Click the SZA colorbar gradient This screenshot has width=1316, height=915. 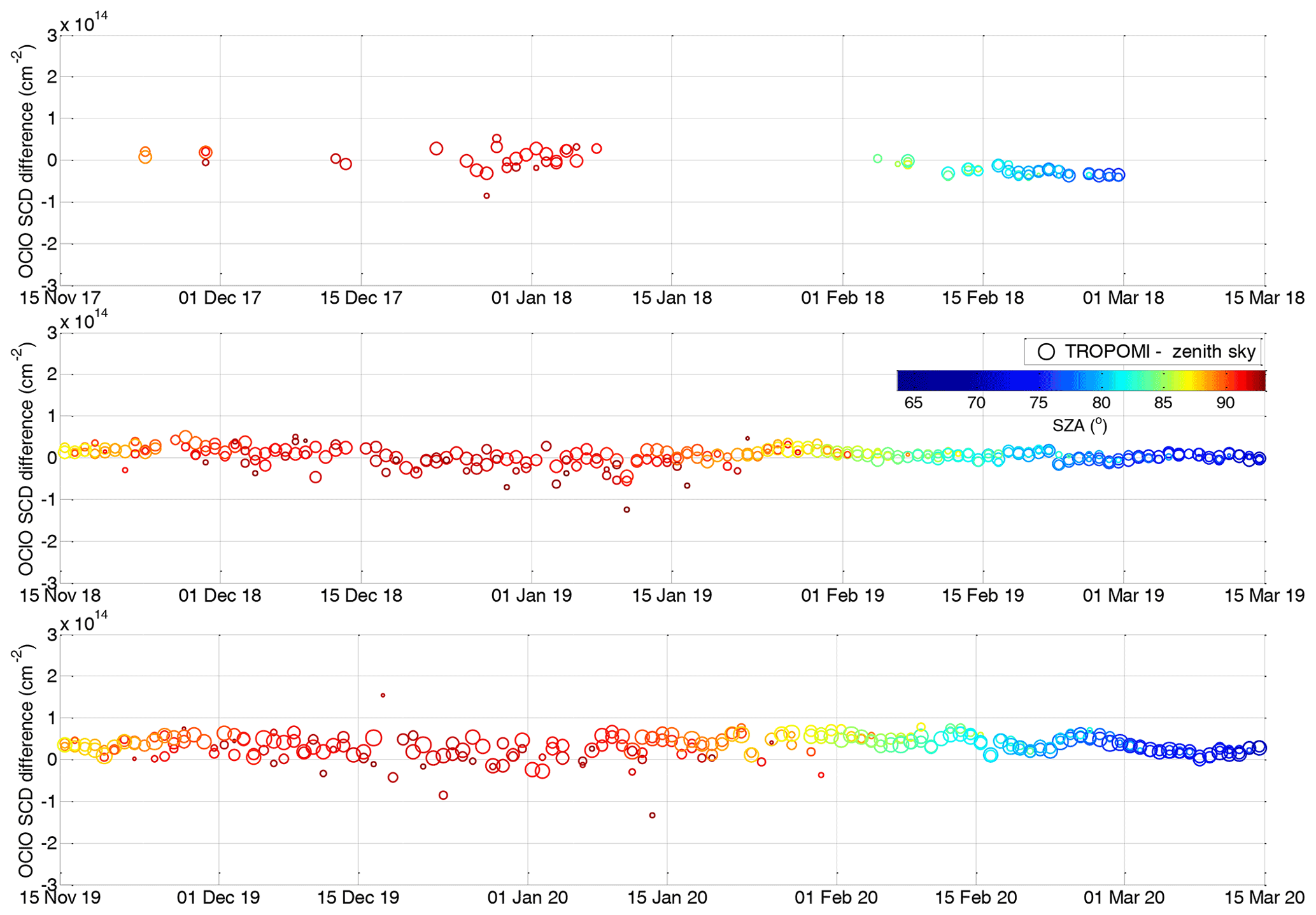click(1080, 380)
